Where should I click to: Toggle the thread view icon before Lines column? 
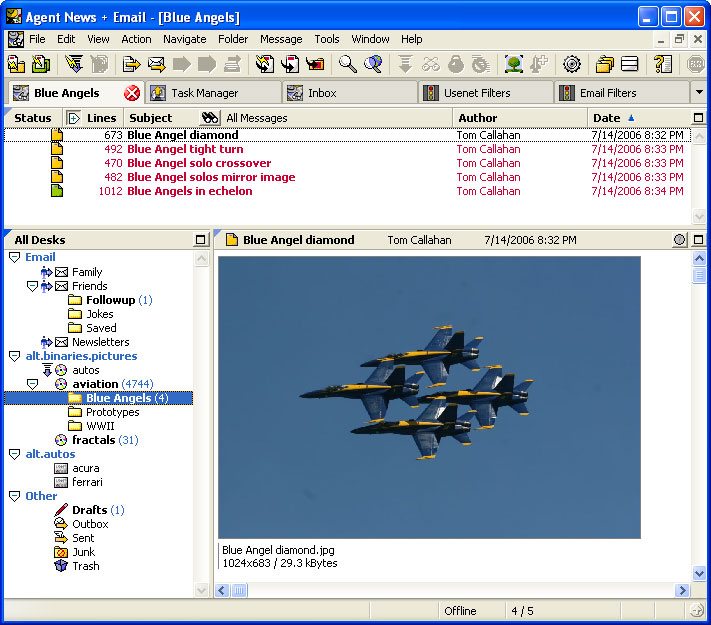pyautogui.click(x=74, y=118)
